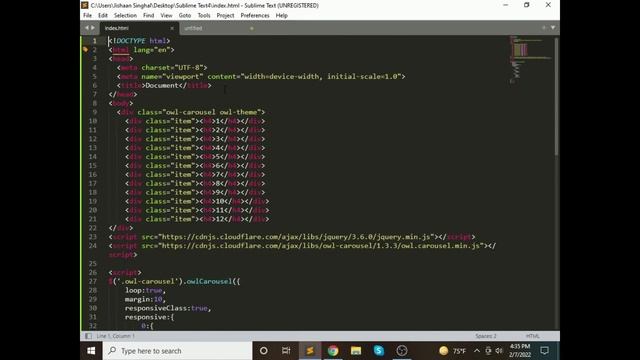The width and height of the screenshot is (640, 360).
Task: Click class="owl-carousel owl-theme" text
Action: [x=199, y=112]
